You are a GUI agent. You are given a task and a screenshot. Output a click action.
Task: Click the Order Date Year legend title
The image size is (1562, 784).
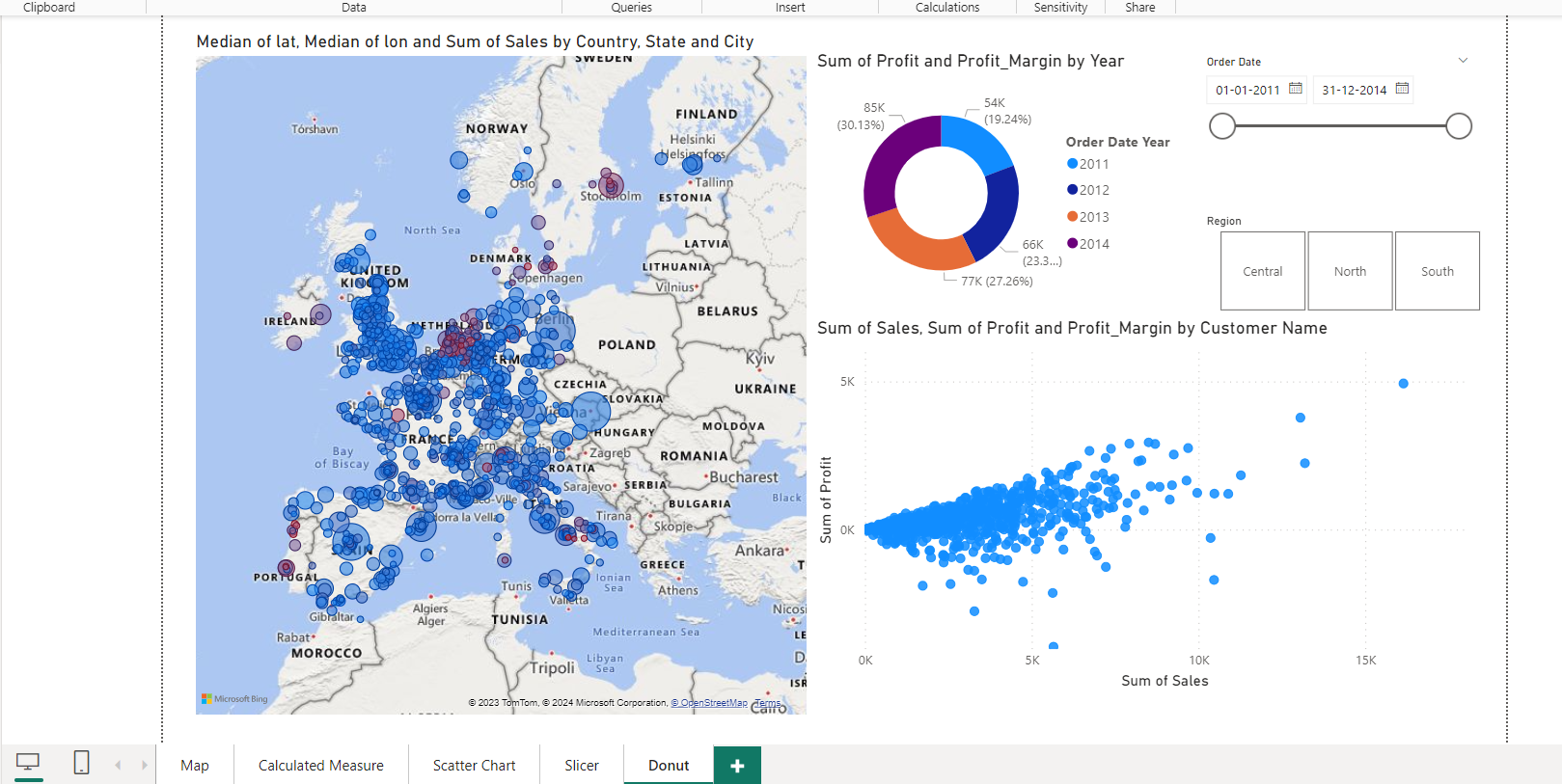point(1117,142)
